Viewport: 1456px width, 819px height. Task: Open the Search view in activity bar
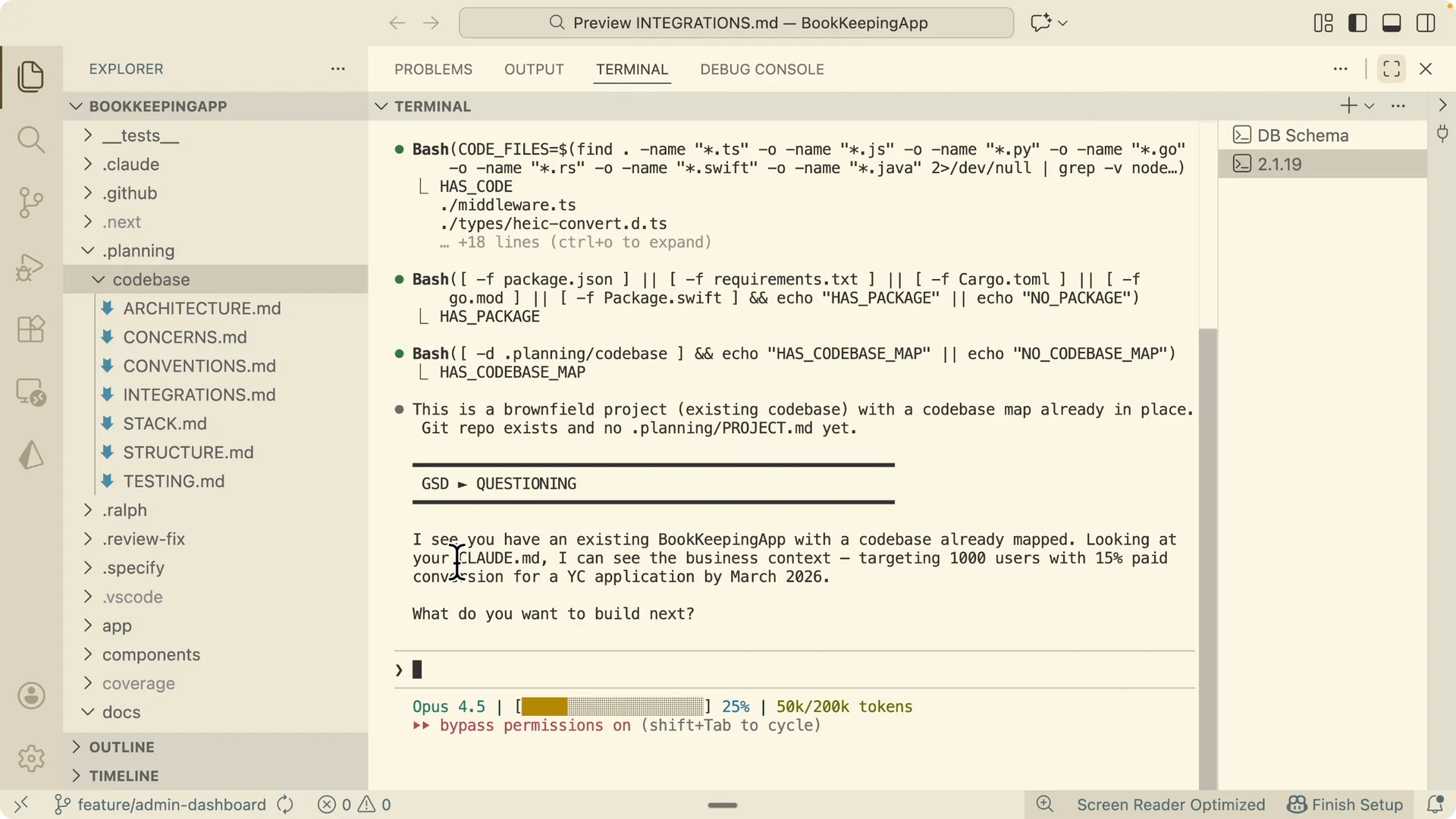[x=30, y=140]
